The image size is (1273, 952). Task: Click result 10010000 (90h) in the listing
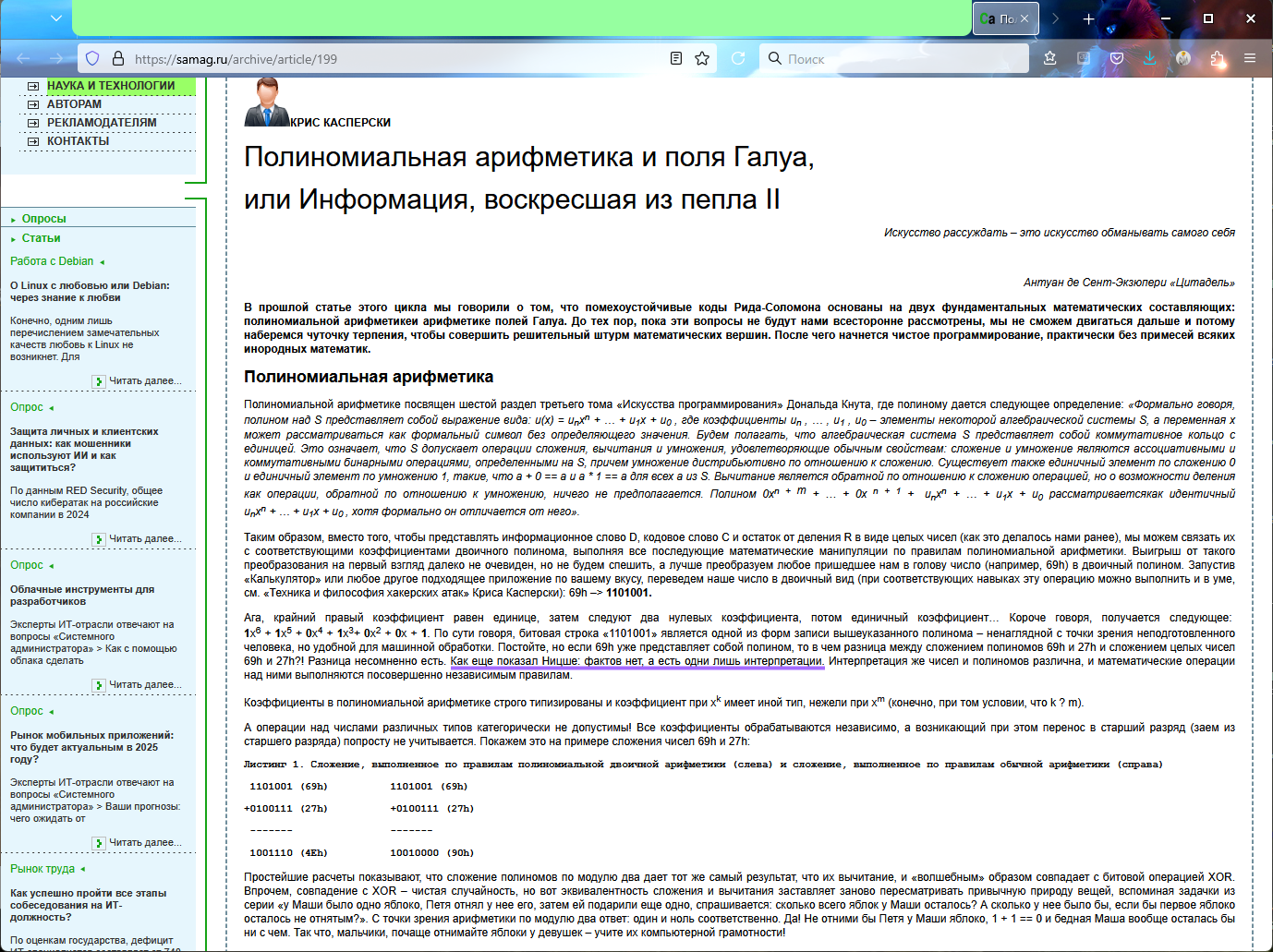[431, 853]
